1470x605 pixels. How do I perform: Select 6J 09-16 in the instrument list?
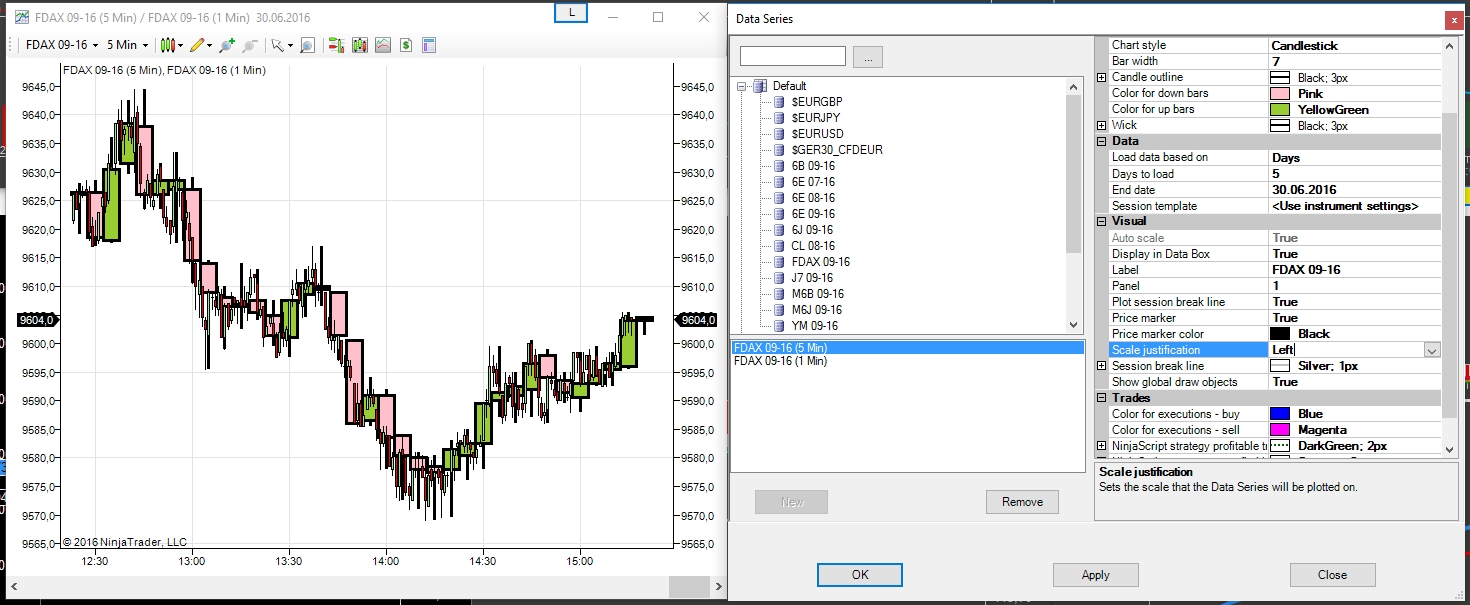[x=812, y=230]
